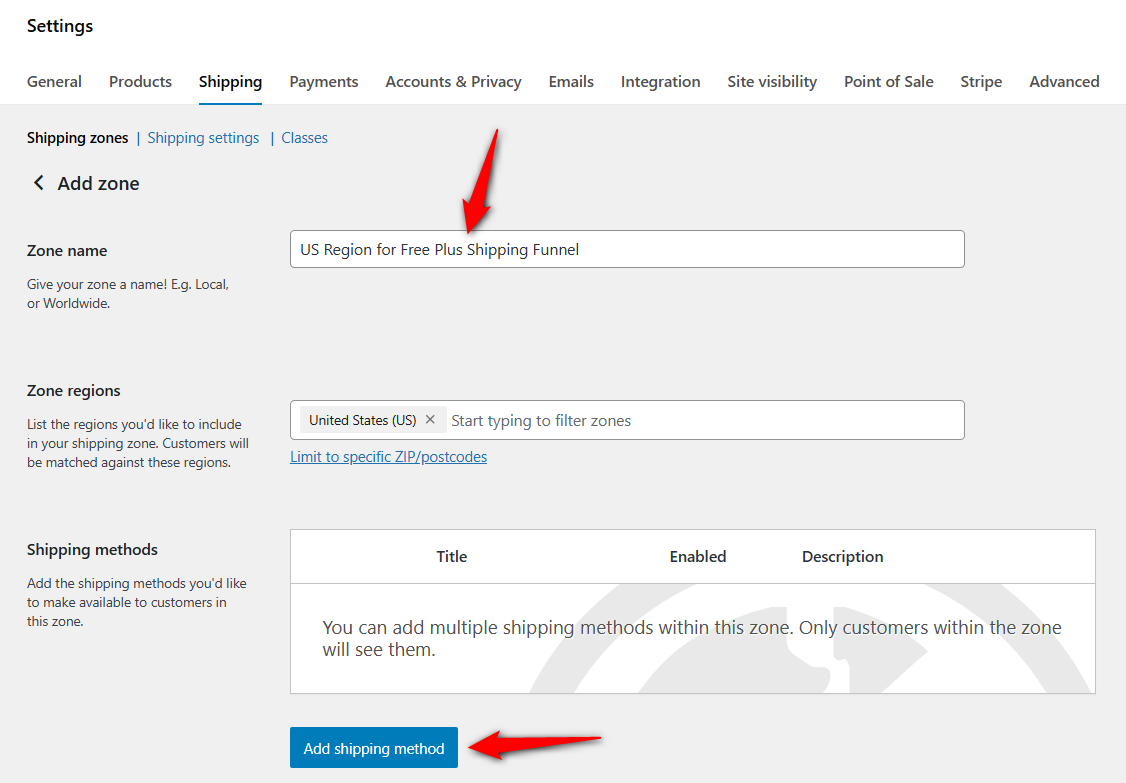Switch to the General settings tab
Screen dimensions: 1126x783
(54, 82)
